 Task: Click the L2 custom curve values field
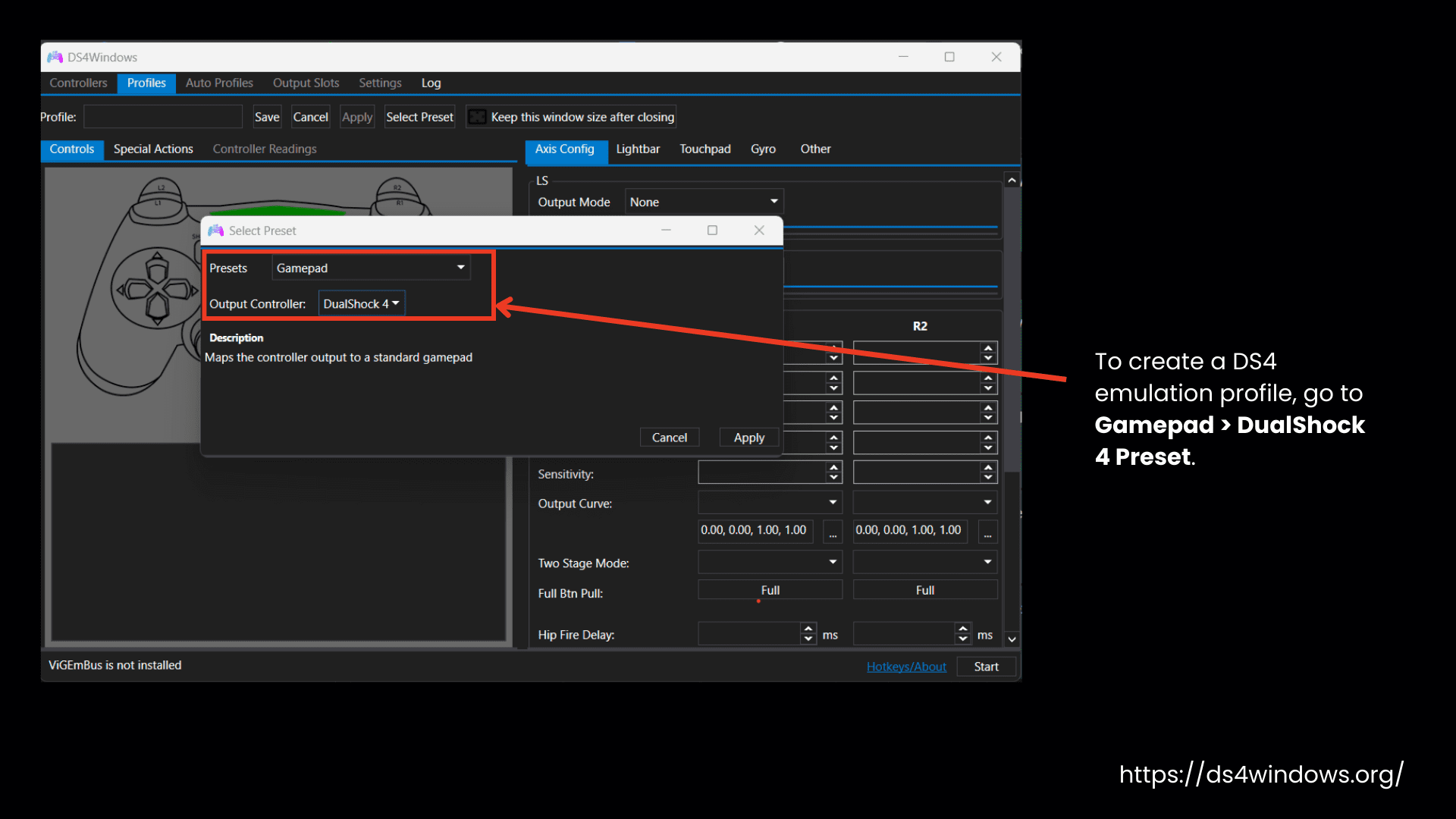pyautogui.click(x=755, y=530)
